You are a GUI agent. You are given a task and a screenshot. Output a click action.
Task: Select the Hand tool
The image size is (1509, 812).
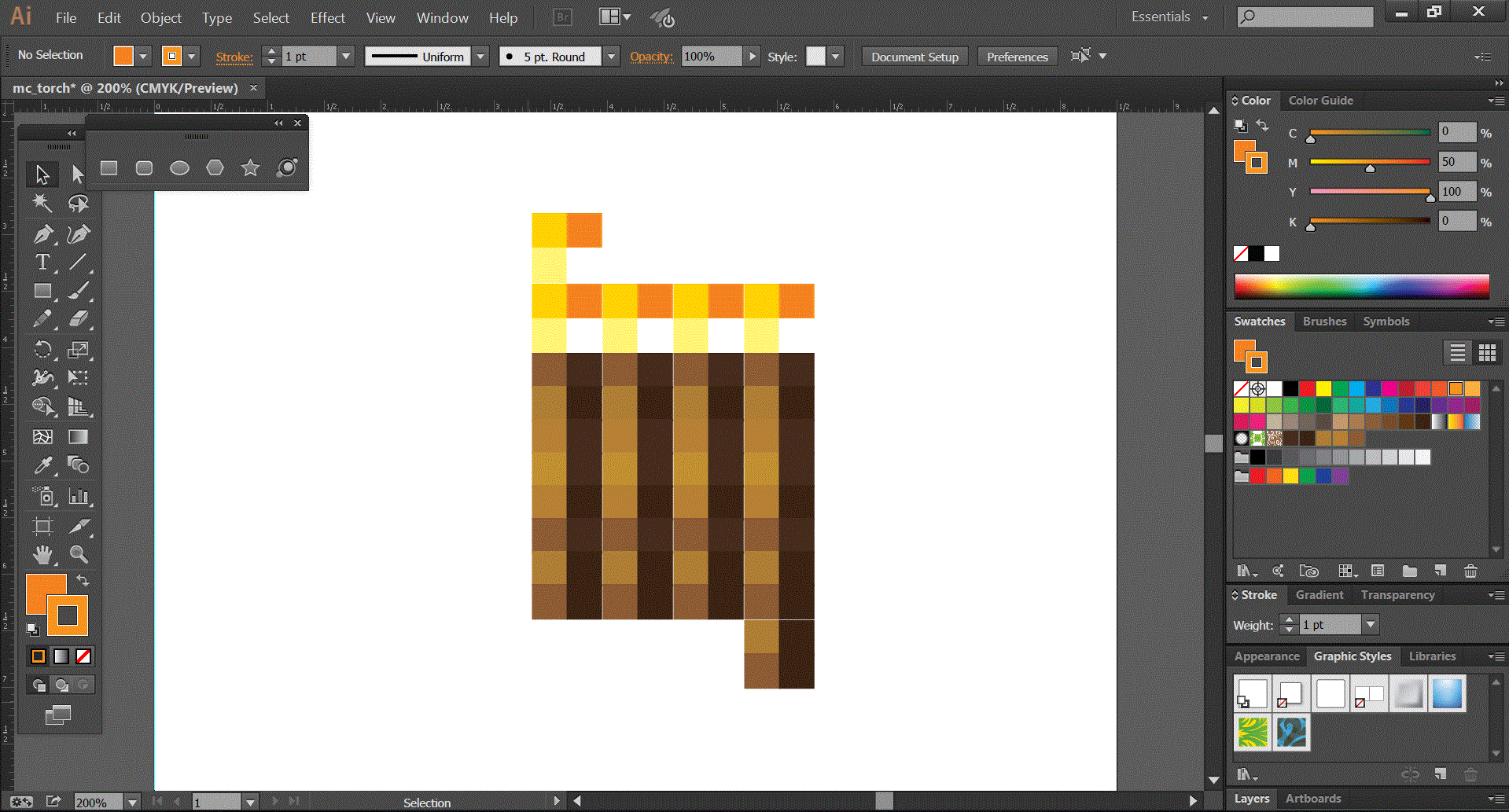point(42,554)
